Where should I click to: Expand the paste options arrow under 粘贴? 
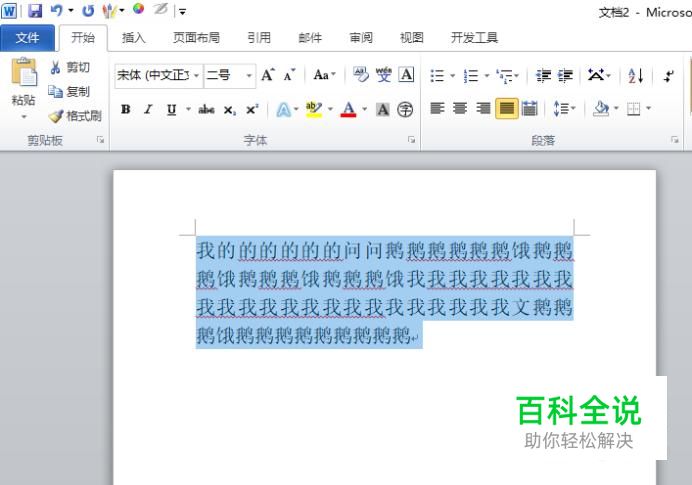pyautogui.click(x=24, y=117)
